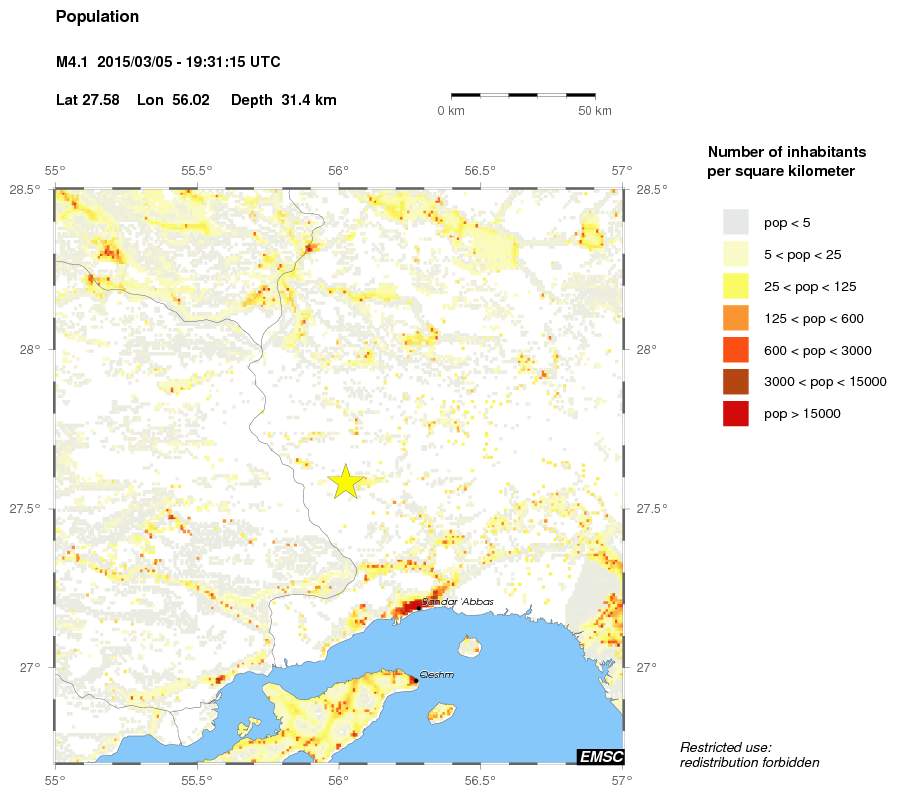Select the Bandar 'Abbas city label
The width and height of the screenshot is (897, 795).
[x=458, y=602]
